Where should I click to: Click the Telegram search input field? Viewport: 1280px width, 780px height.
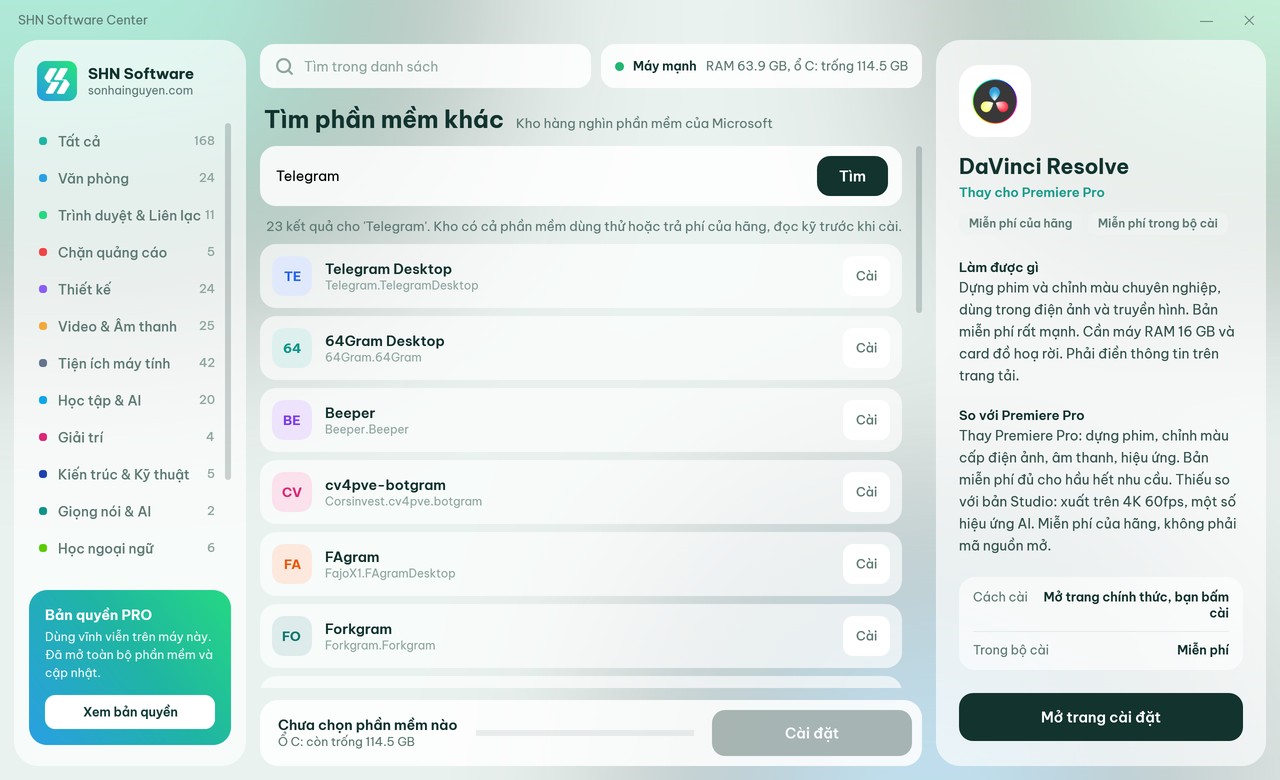point(540,176)
